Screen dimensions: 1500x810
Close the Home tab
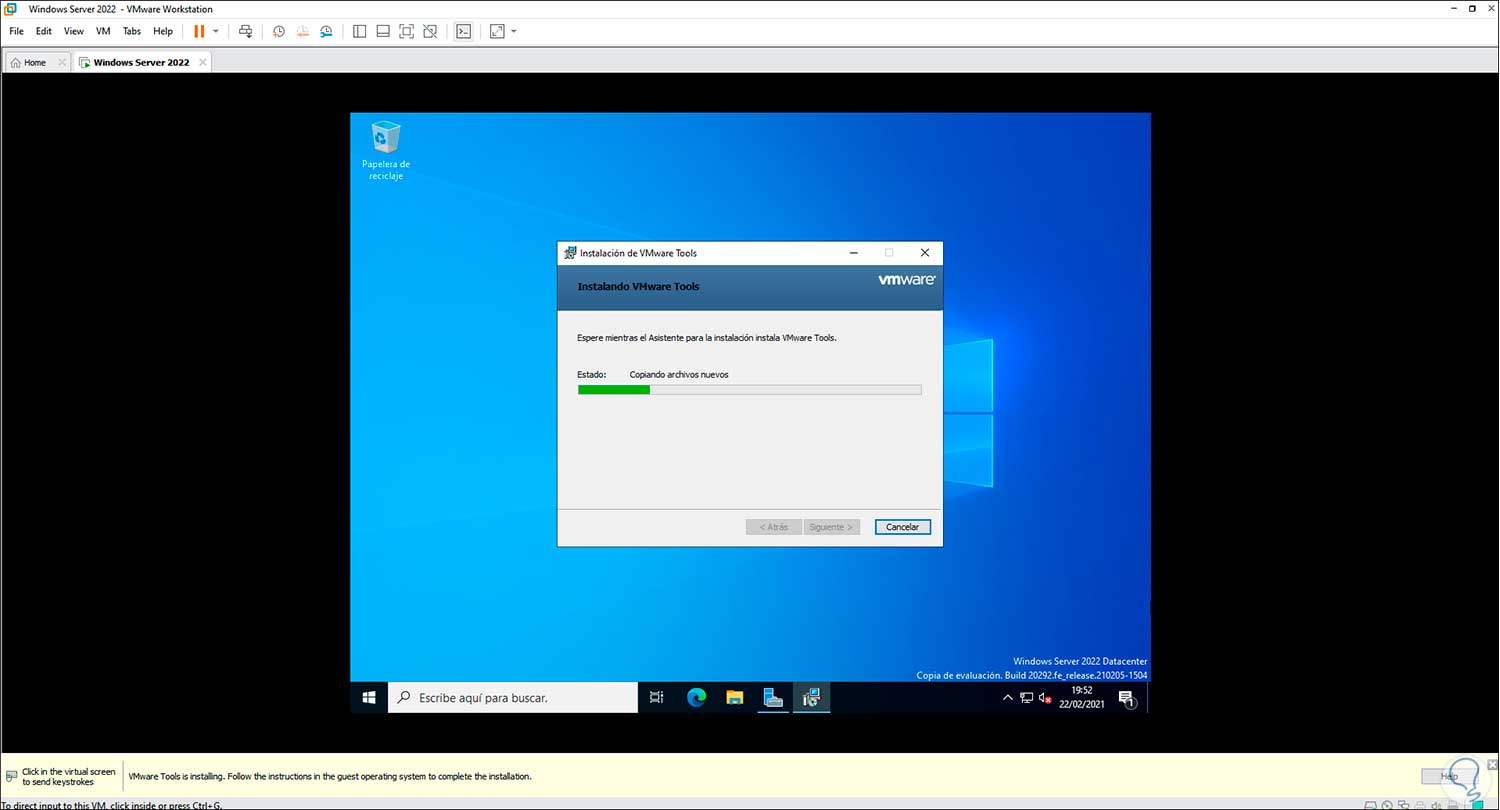62,62
